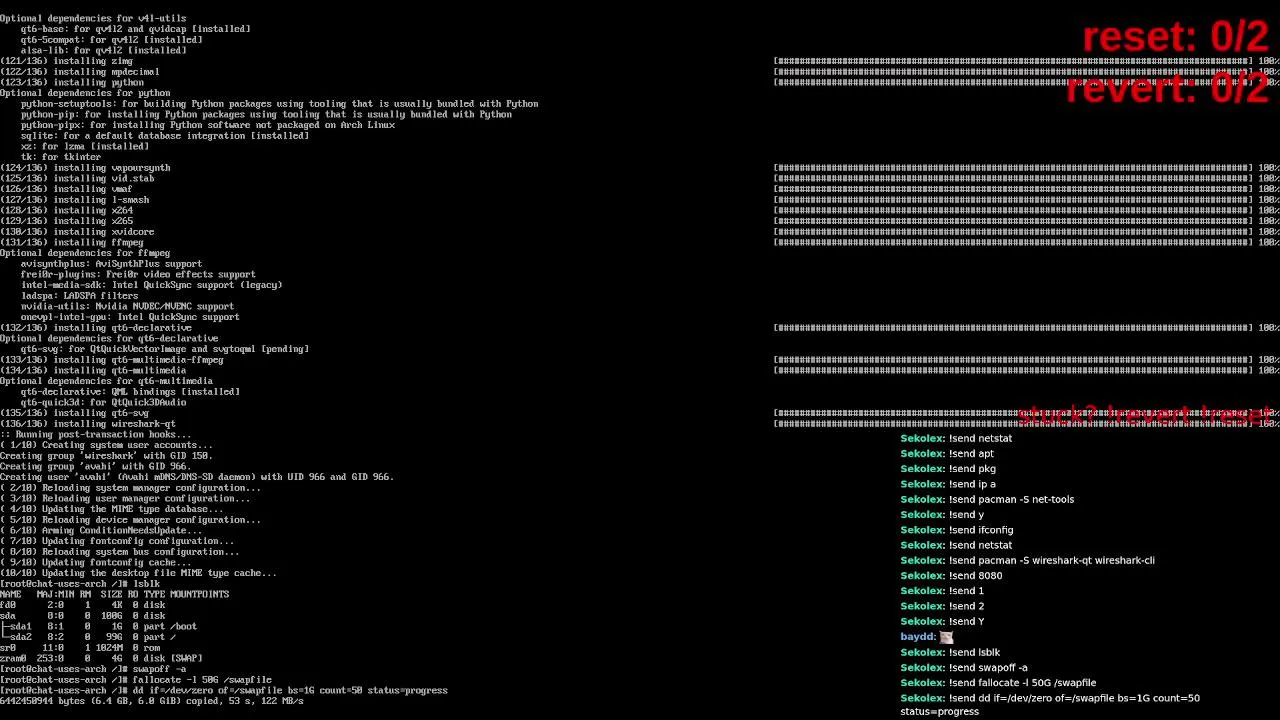Image resolution: width=1280 pixels, height=720 pixels.
Task: Click the lsblk row for sda2 mounted at /
Action: (x=88, y=637)
